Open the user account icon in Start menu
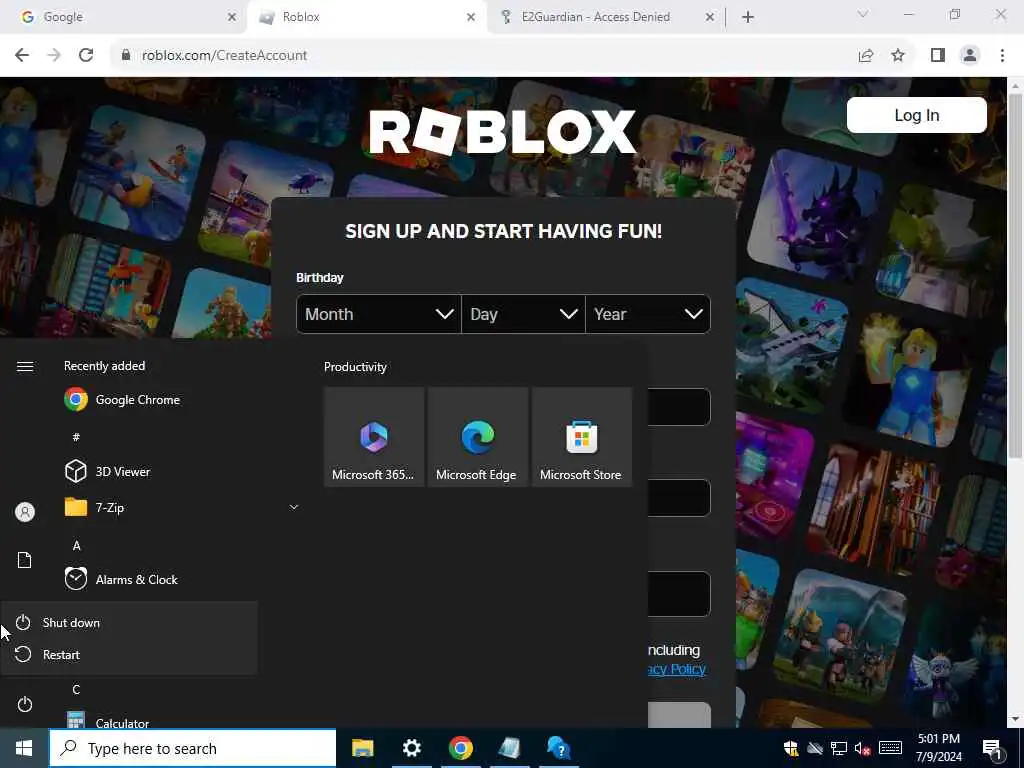The width and height of the screenshot is (1024, 768). (25, 512)
